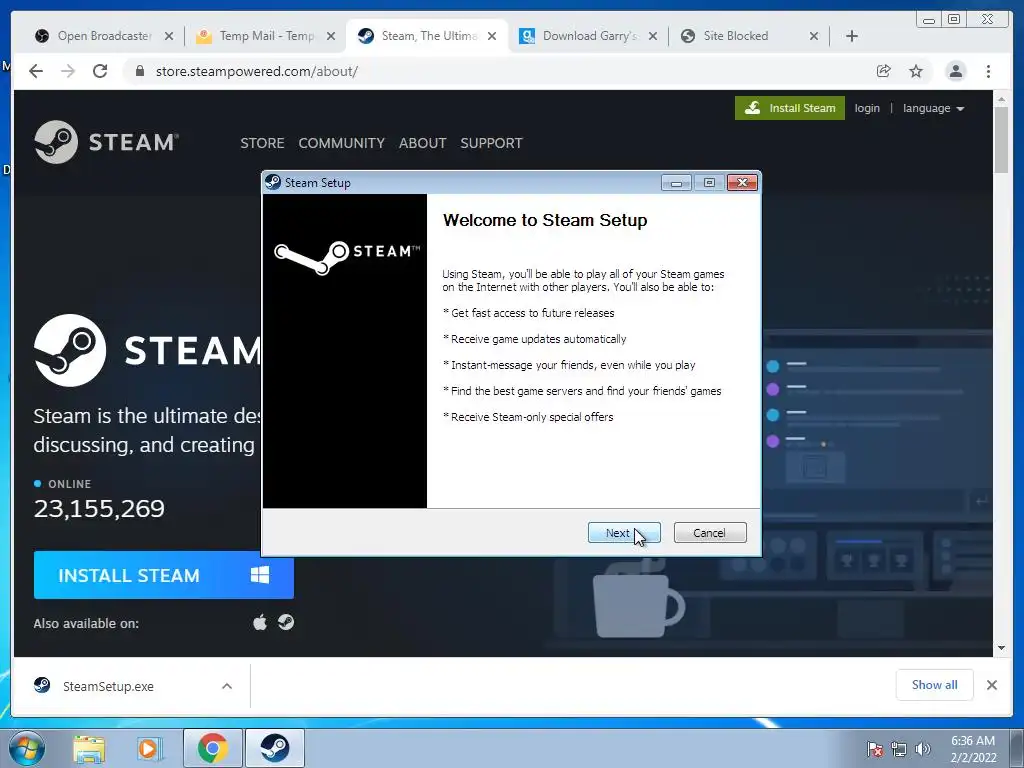Open SUPPORT menu on Steam site
This screenshot has width=1024, height=768.
click(x=491, y=143)
